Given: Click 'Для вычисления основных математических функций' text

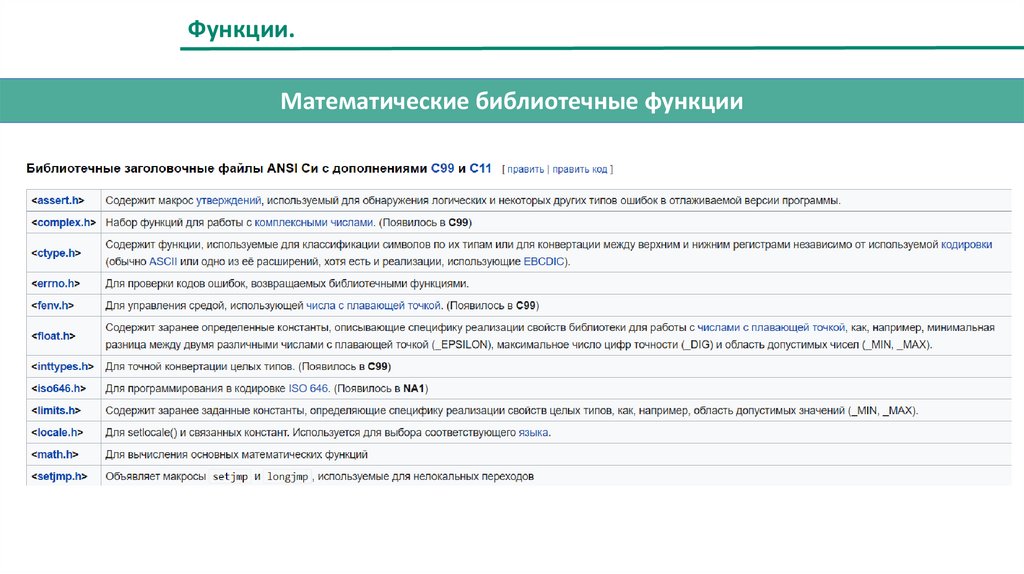Looking at the screenshot, I should coord(236,454).
